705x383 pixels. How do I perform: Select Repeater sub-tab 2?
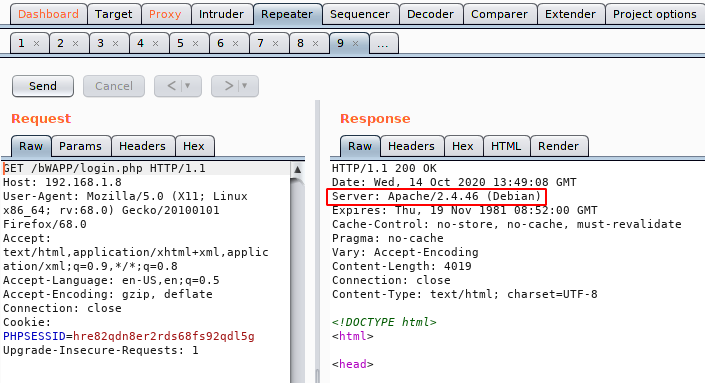click(60, 43)
